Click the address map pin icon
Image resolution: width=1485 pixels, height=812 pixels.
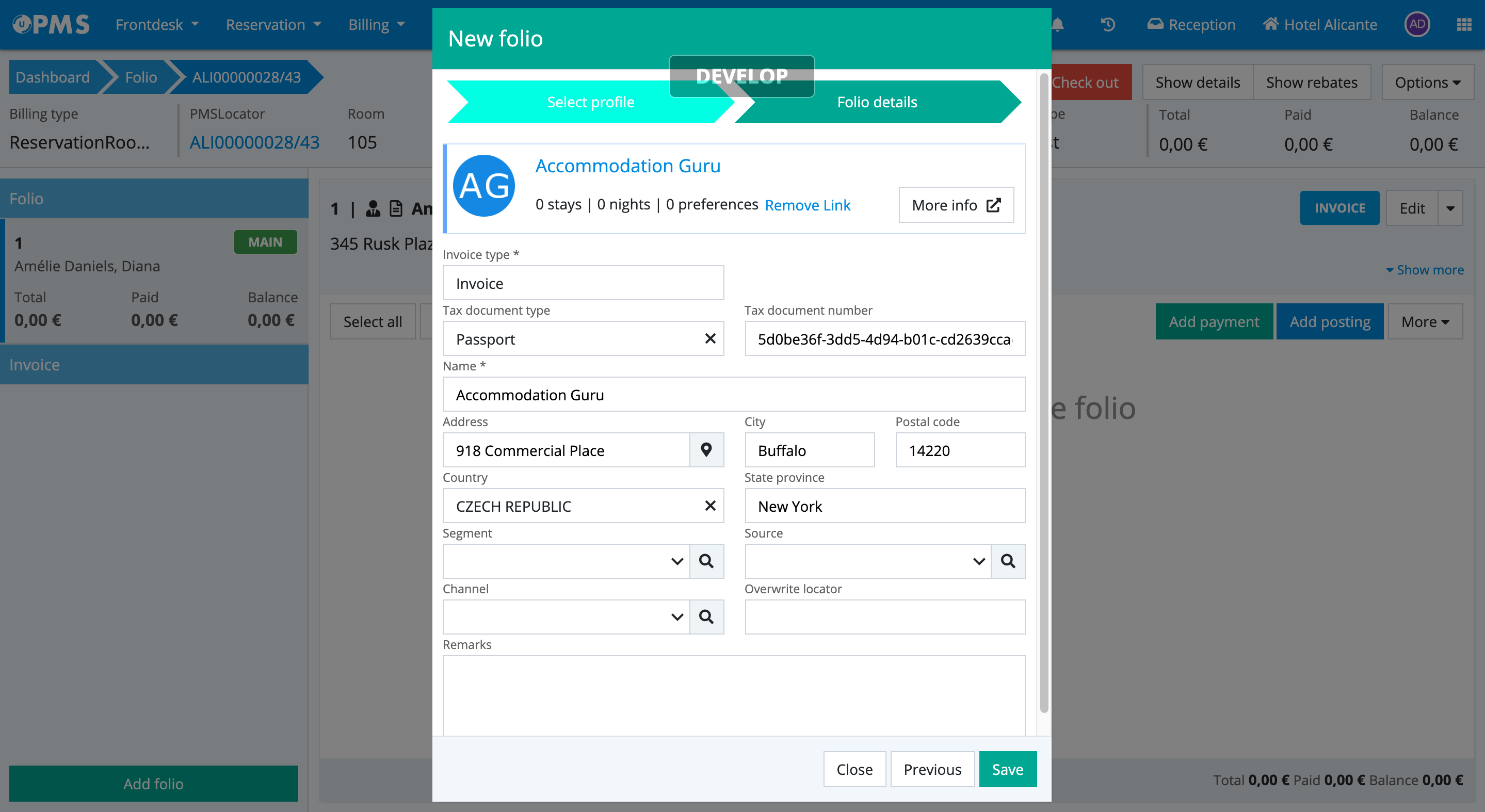[x=706, y=450]
